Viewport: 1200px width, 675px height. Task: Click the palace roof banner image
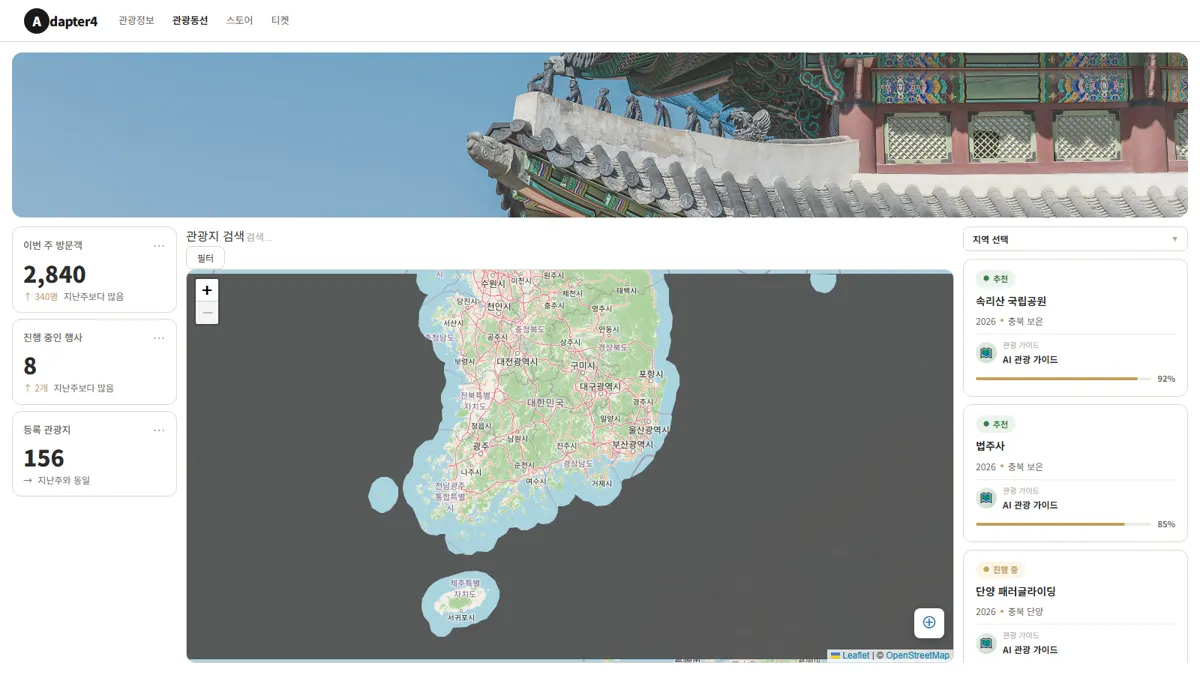[600, 135]
